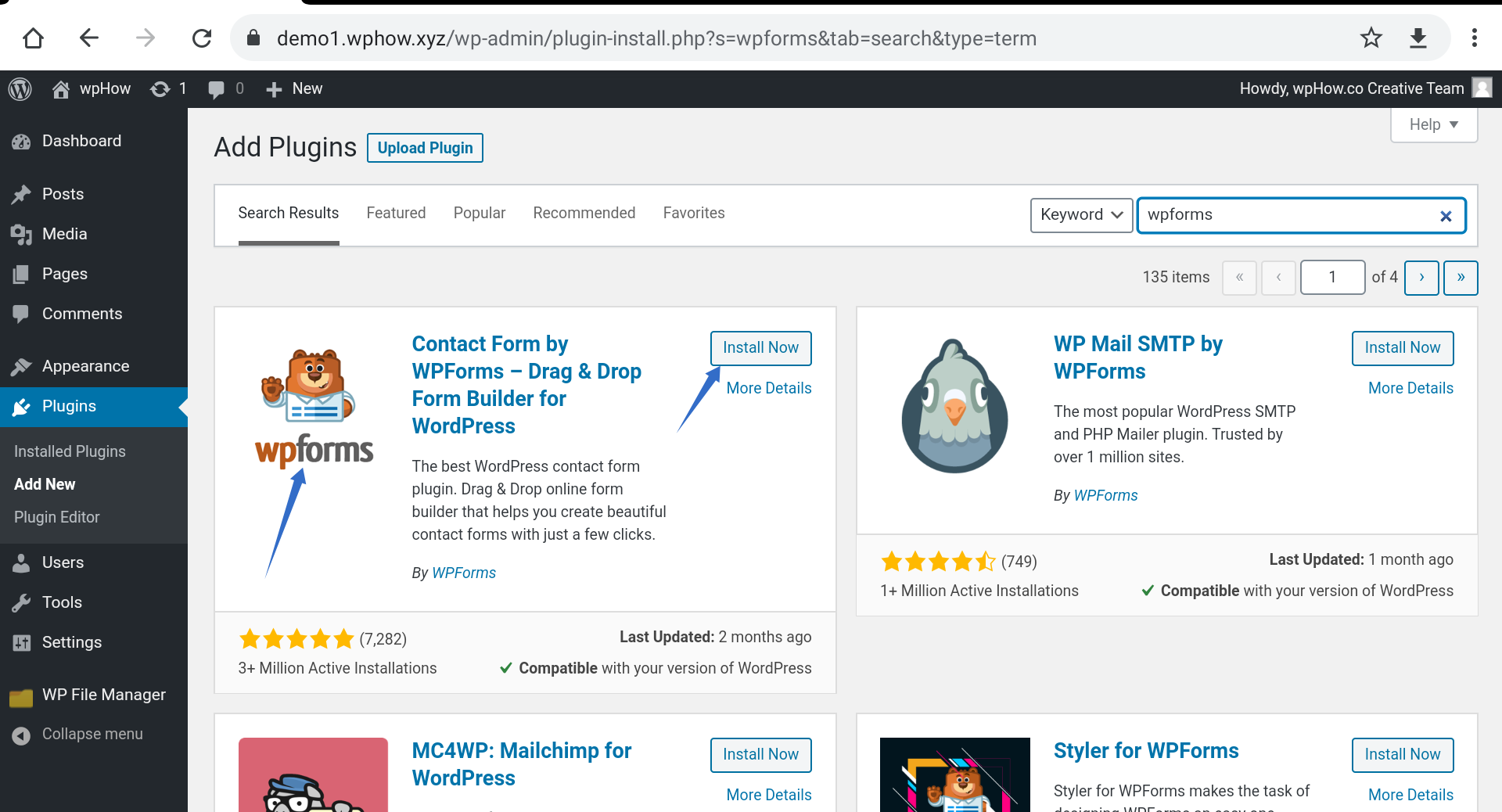The width and height of the screenshot is (1502, 812).
Task: Click the padlock site security icon
Action: click(253, 38)
